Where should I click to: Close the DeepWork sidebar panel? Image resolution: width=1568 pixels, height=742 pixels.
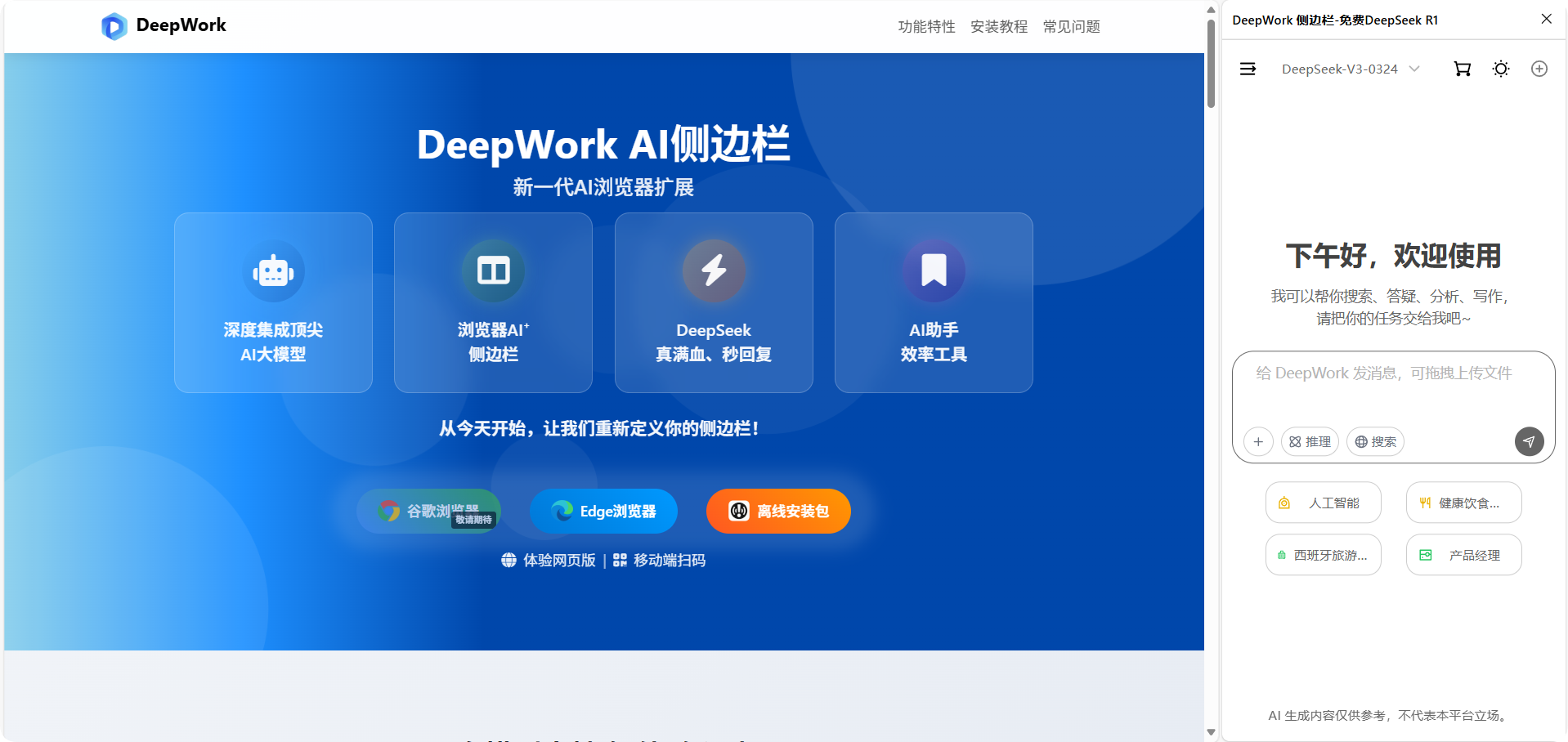(1546, 19)
